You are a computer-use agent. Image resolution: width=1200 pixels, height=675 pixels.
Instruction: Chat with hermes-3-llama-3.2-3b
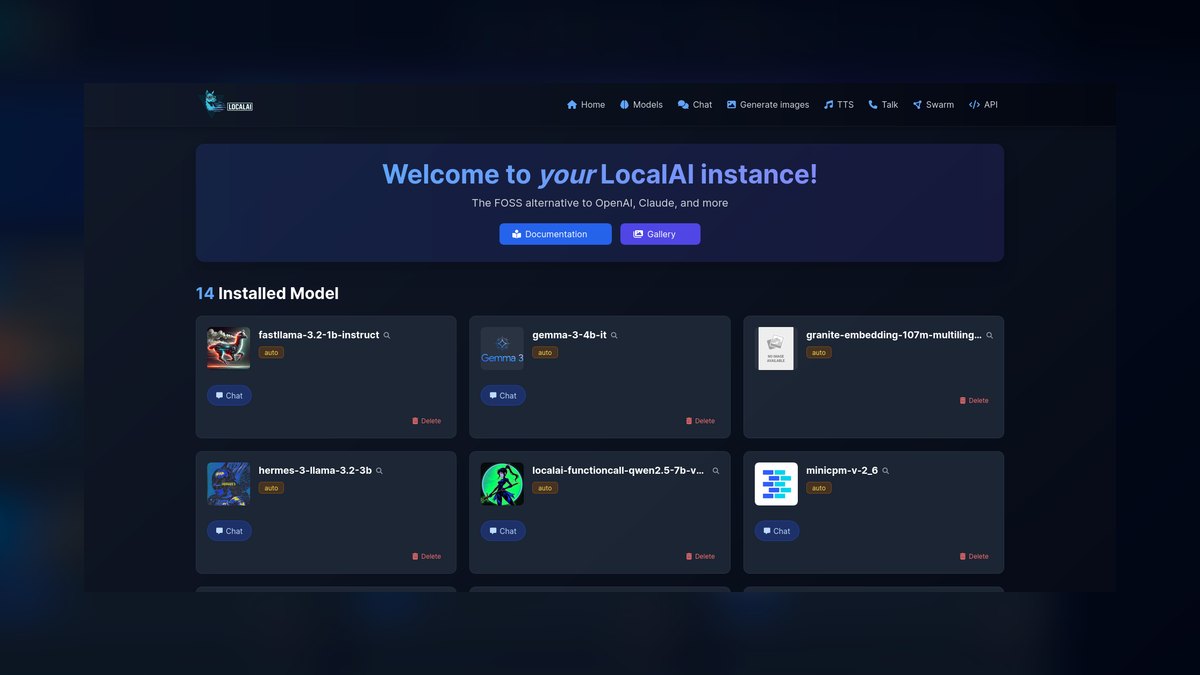point(229,531)
